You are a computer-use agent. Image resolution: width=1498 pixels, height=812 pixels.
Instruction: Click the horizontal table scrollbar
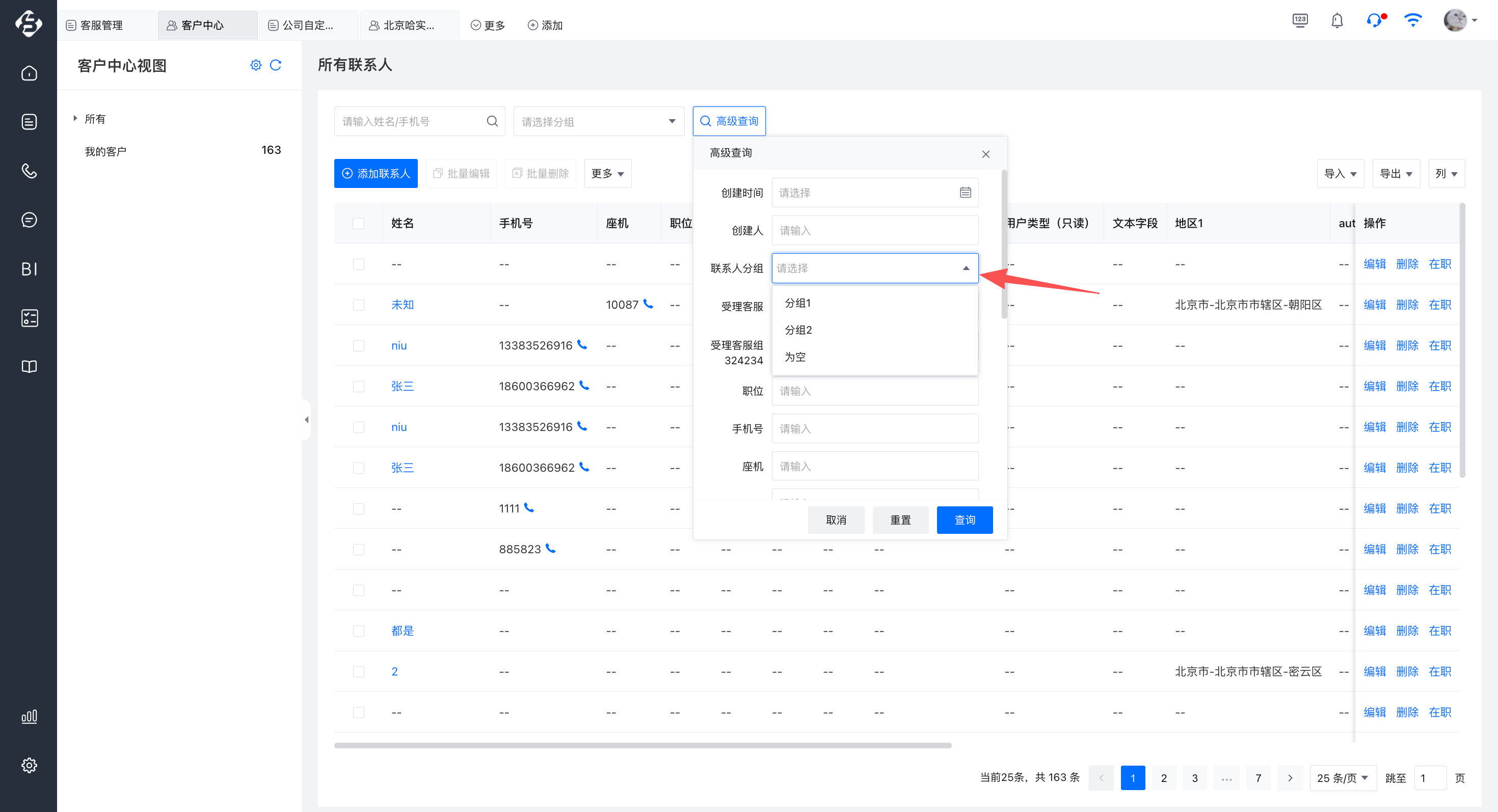[x=642, y=745]
